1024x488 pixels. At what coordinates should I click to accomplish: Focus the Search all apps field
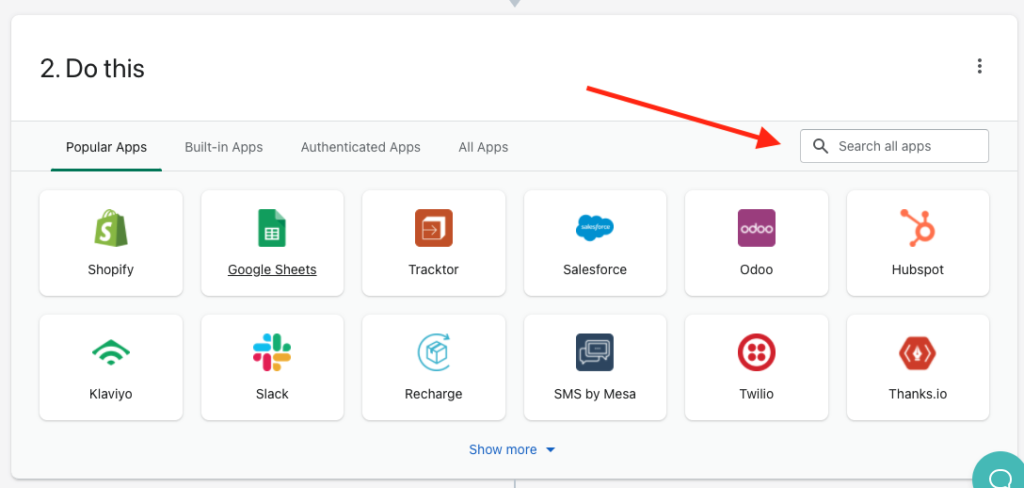tap(894, 146)
